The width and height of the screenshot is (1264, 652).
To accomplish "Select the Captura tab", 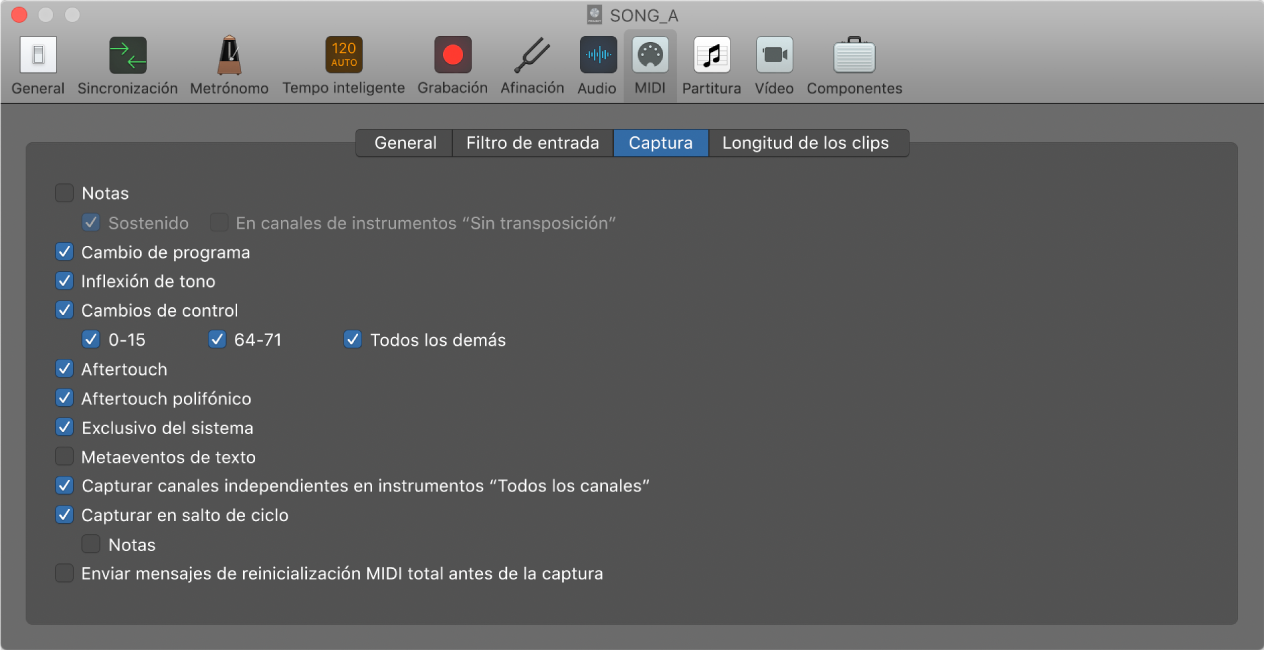I will [661, 143].
